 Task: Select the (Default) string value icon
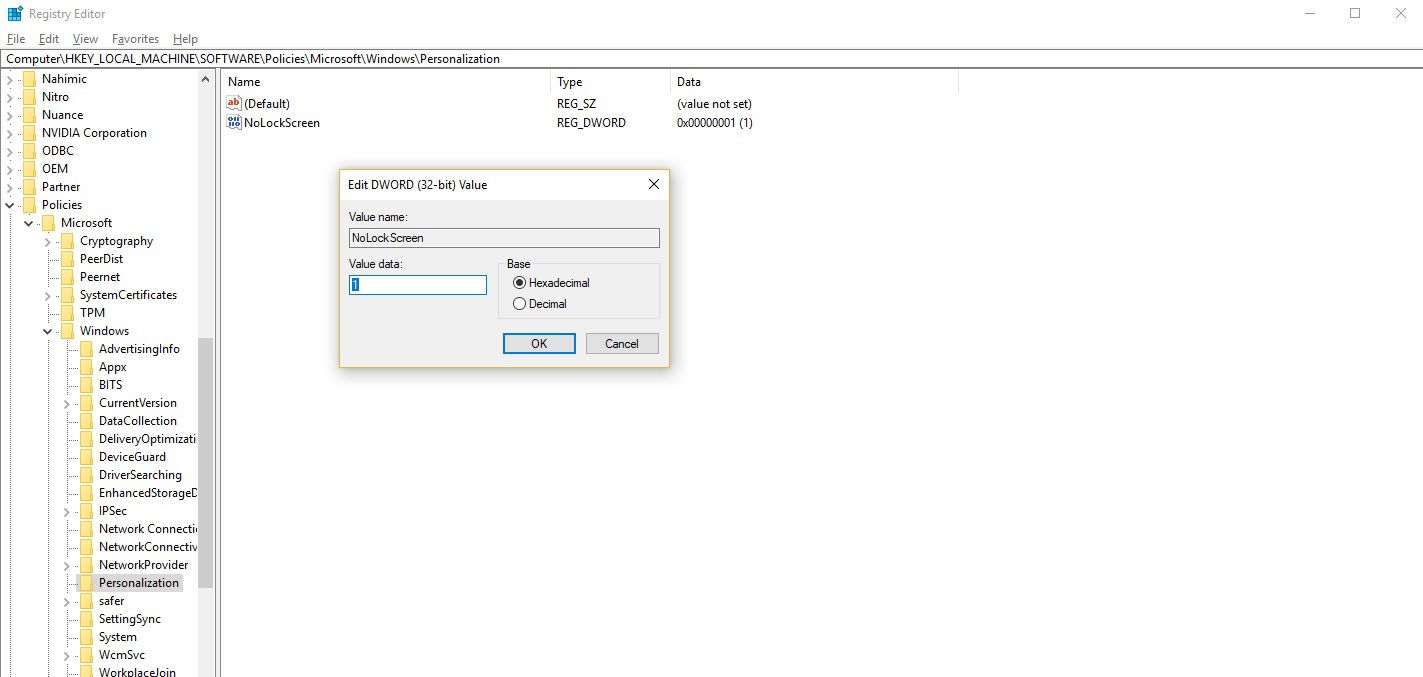point(234,103)
